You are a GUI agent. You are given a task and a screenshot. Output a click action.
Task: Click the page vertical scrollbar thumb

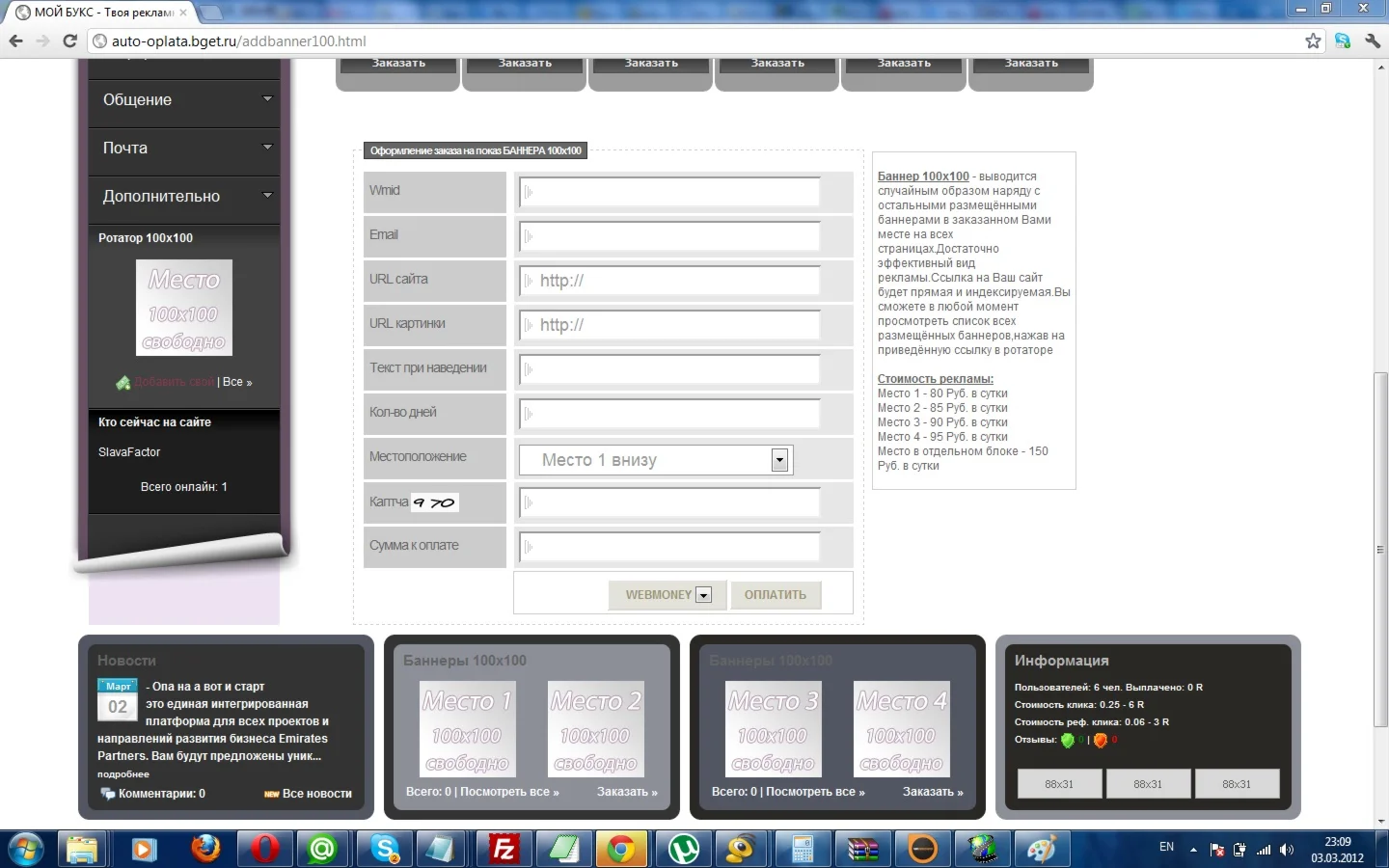pos(1380,550)
